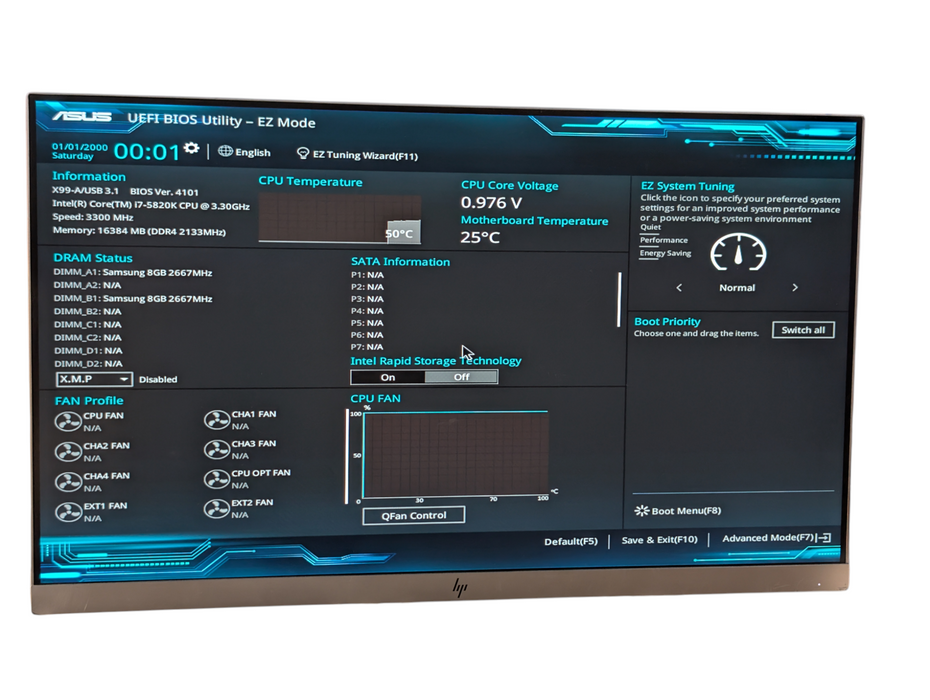This screenshot has width=930, height=700.
Task: Open Boot Menu(F8)
Action: [x=678, y=511]
